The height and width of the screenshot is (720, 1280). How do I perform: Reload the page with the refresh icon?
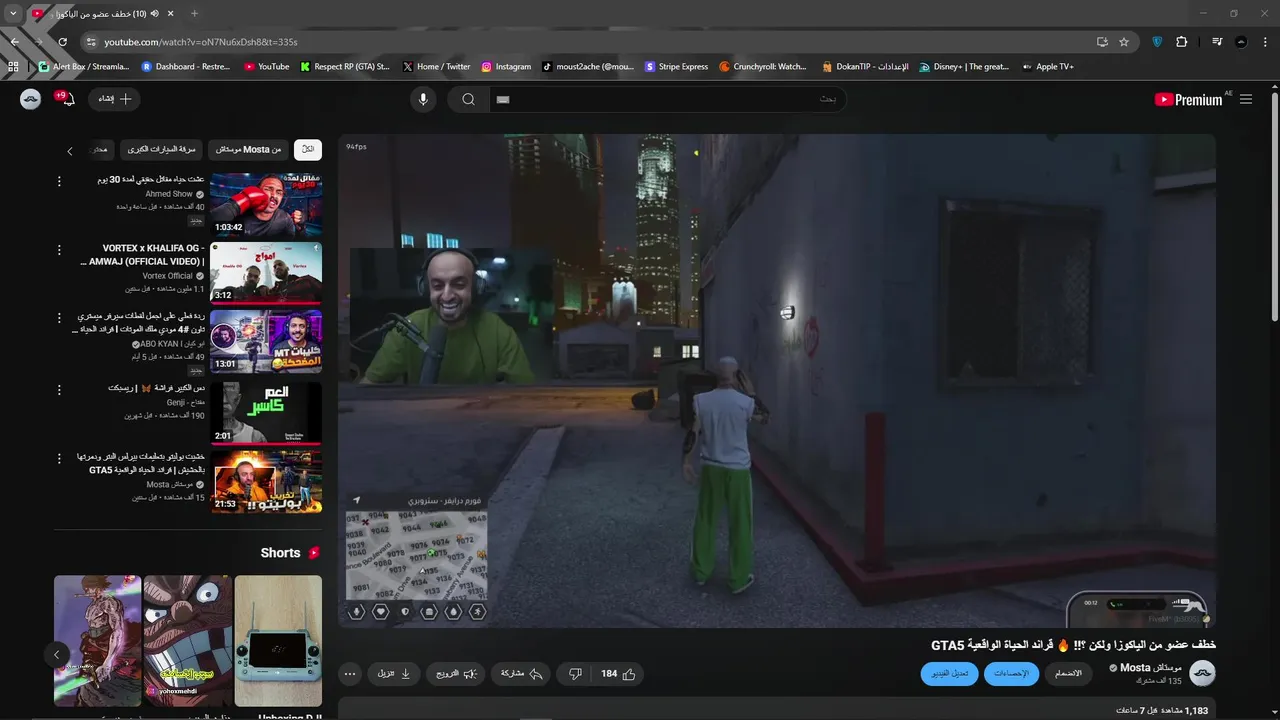coord(62,42)
